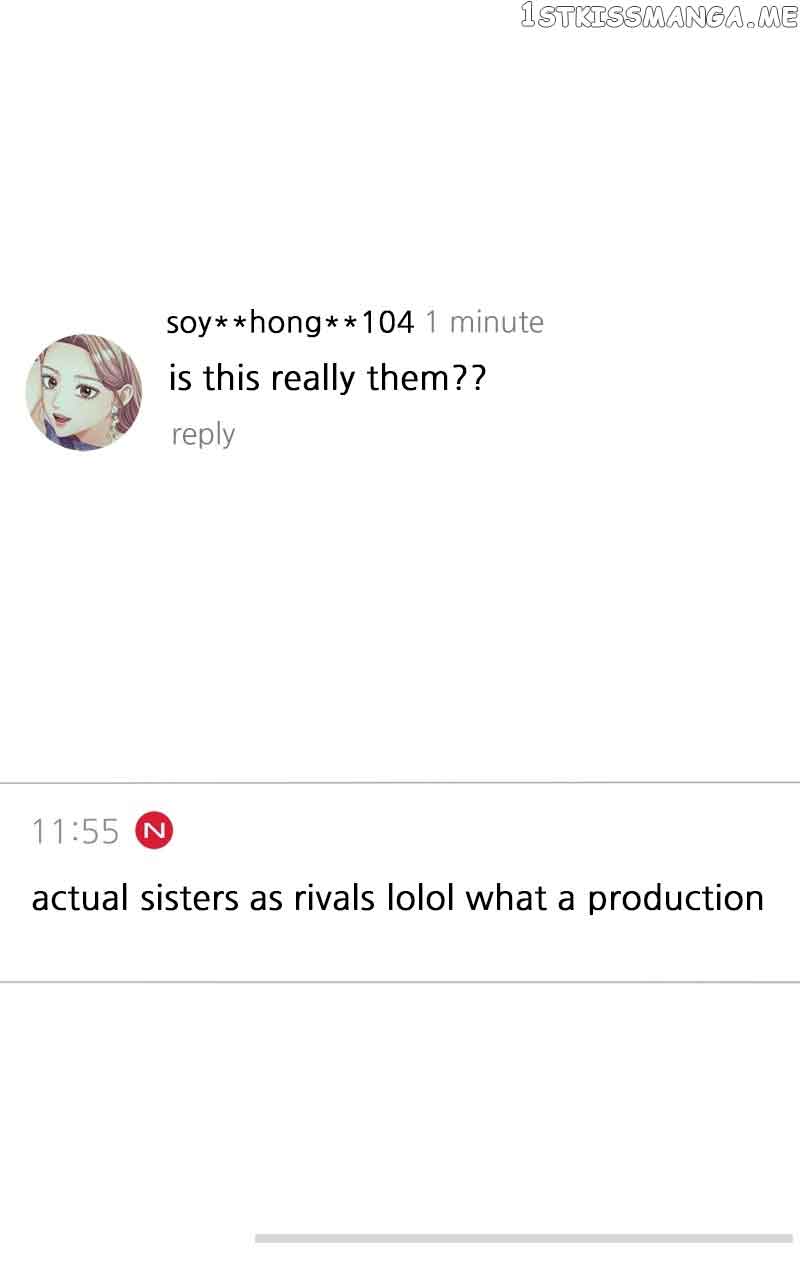This screenshot has width=800, height=1280.
Task: Open username soy**hong**104
Action: (x=290, y=322)
